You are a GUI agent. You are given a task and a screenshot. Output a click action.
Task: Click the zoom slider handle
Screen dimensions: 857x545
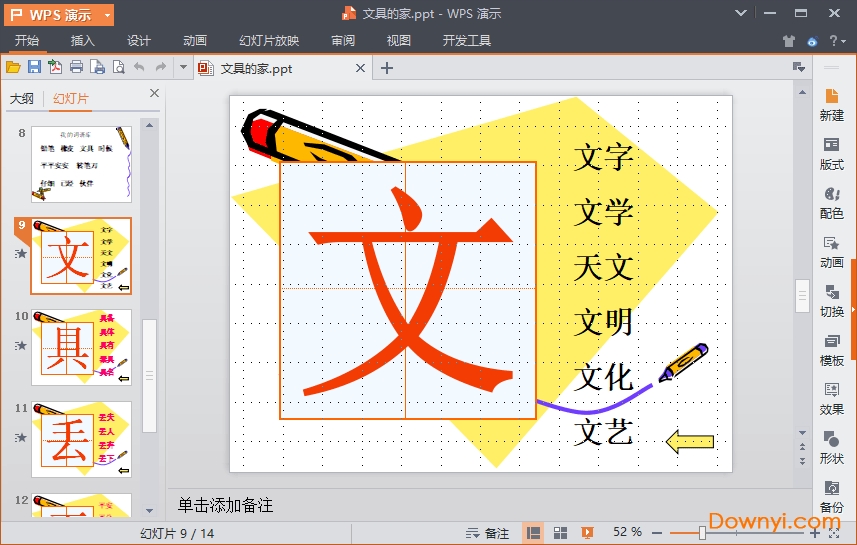point(702,533)
